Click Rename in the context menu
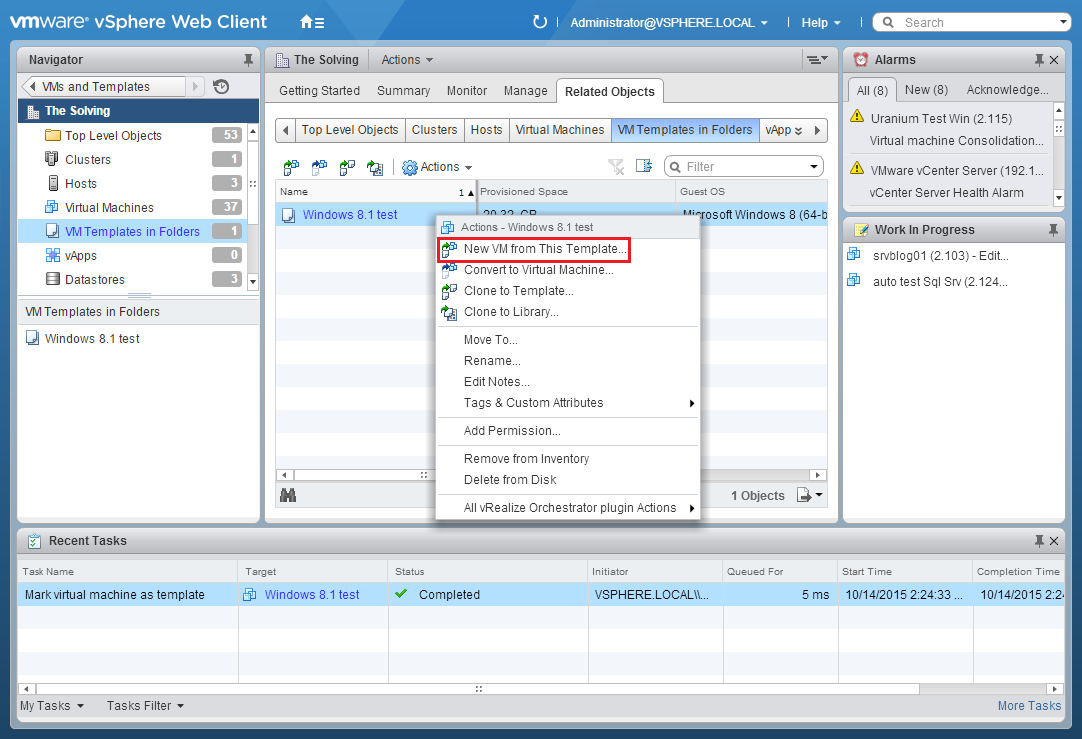The image size is (1082, 739). (492, 361)
